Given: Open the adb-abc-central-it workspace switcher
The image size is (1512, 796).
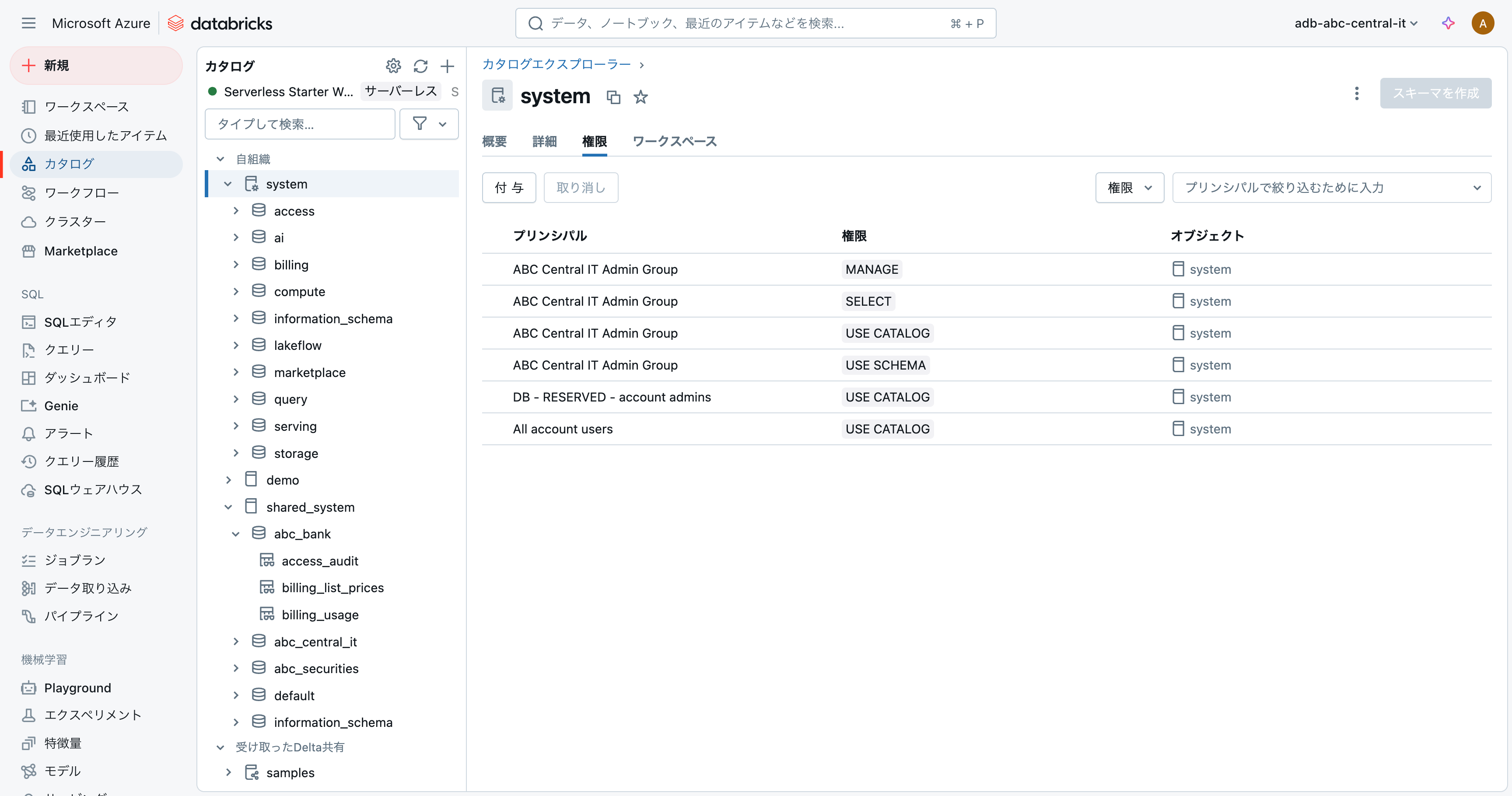Looking at the screenshot, I should 1356,23.
